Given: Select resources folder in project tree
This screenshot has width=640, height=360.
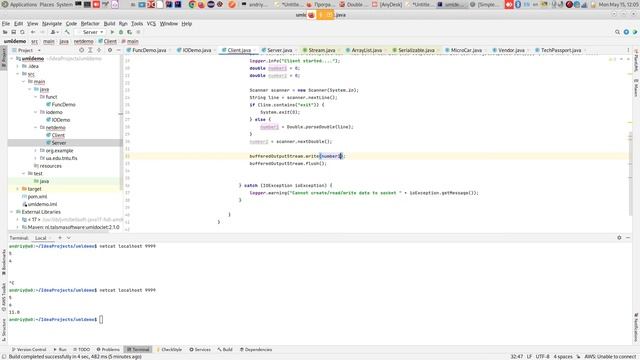Looking at the screenshot, I should [48, 166].
